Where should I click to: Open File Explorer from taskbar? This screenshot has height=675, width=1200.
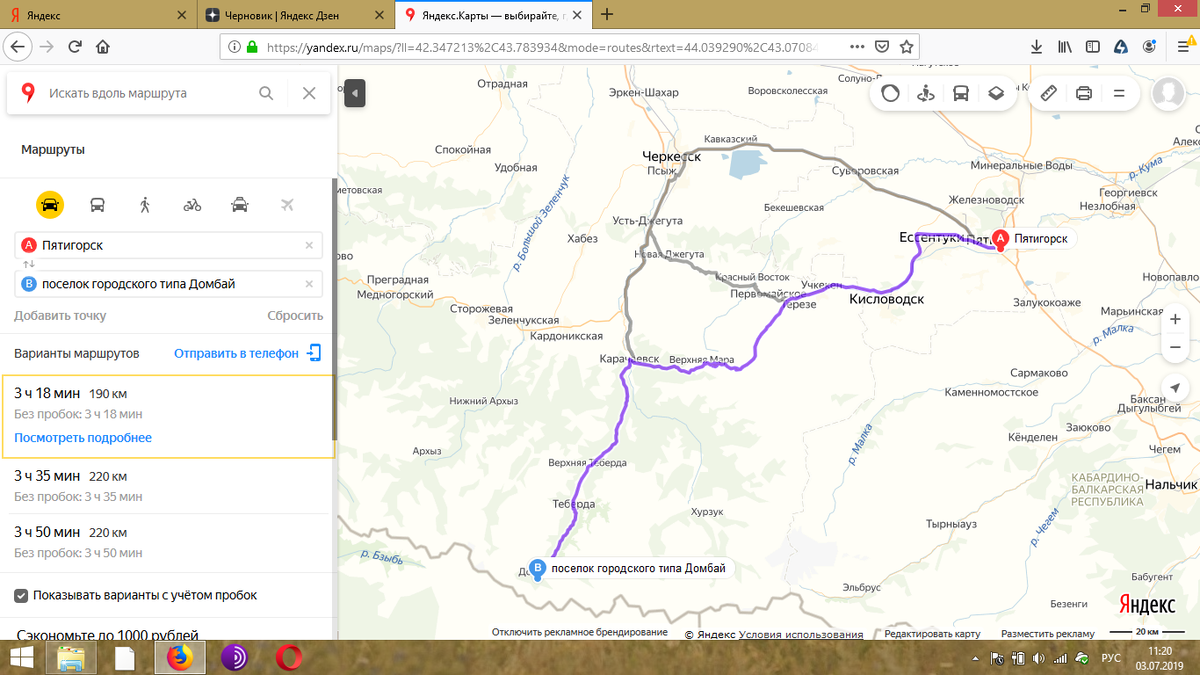[70, 658]
